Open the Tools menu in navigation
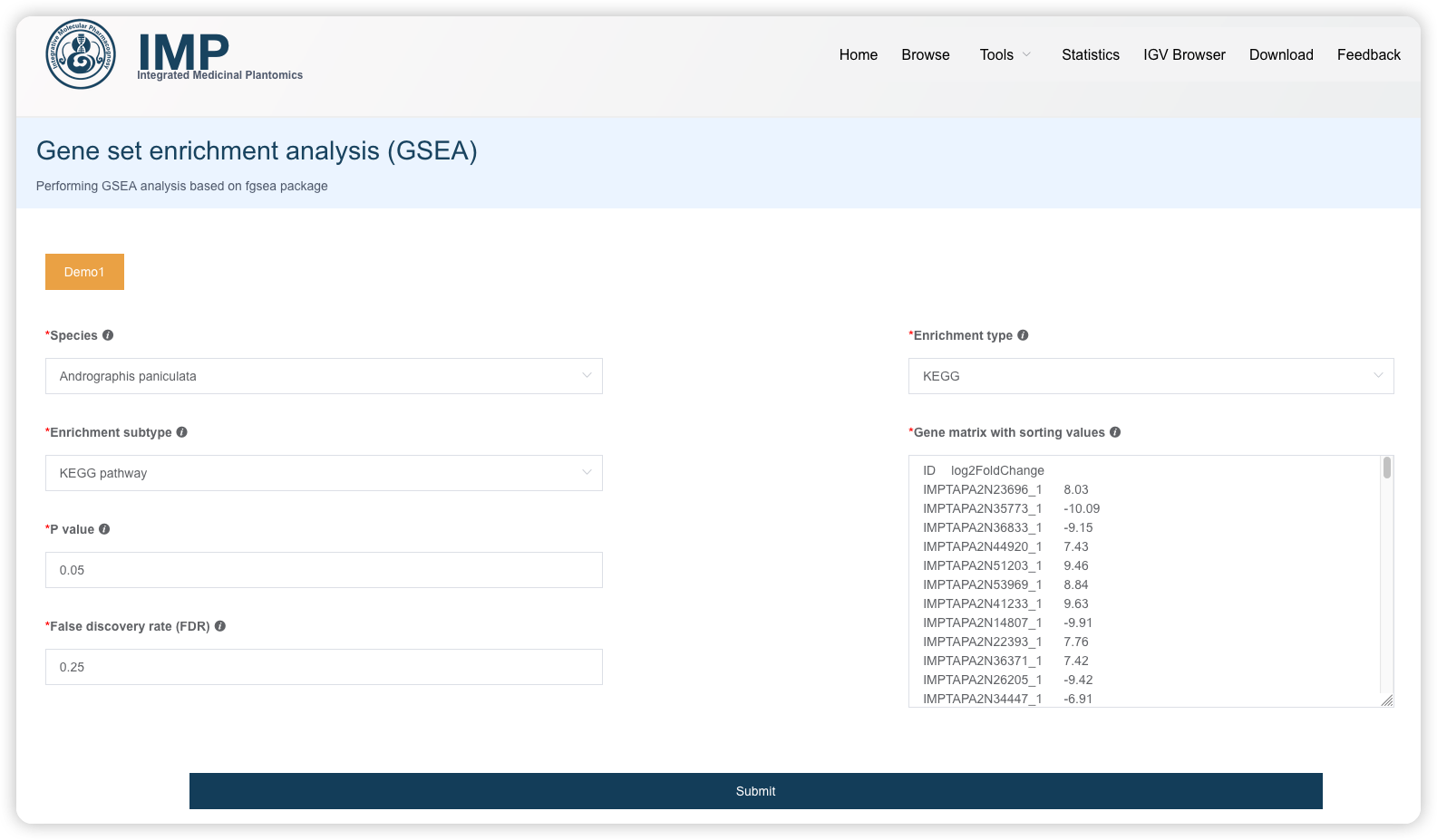Screen dimensions: 1437x840 [1005, 55]
